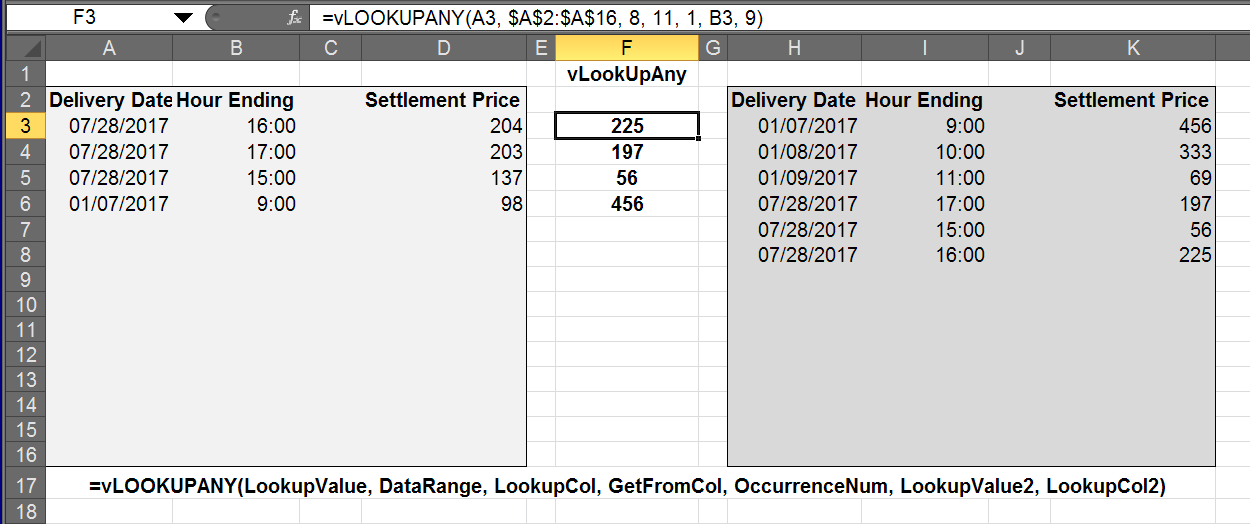Select result cell showing 197 in column F

(x=627, y=152)
